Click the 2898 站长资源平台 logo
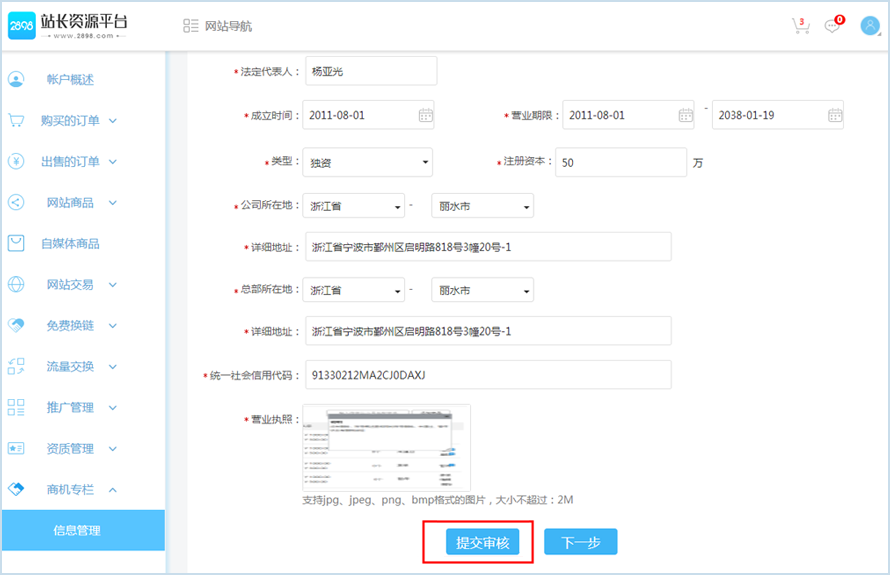Viewport: 890px width, 575px height. [68, 27]
